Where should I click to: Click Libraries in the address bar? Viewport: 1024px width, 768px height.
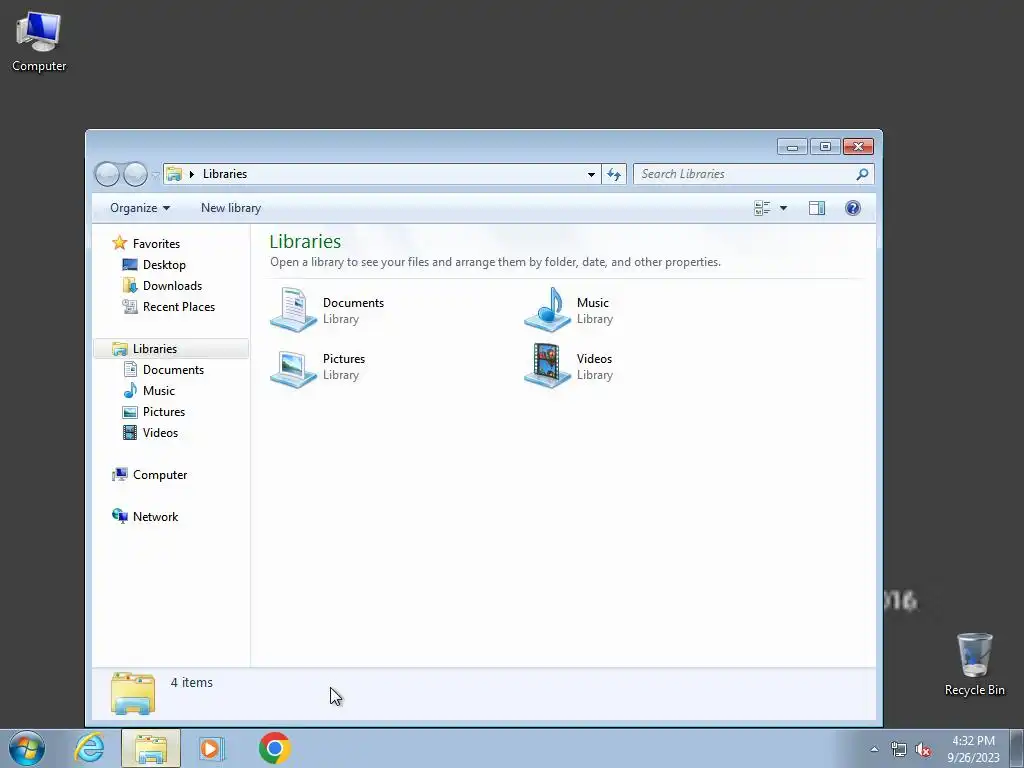pyautogui.click(x=225, y=174)
